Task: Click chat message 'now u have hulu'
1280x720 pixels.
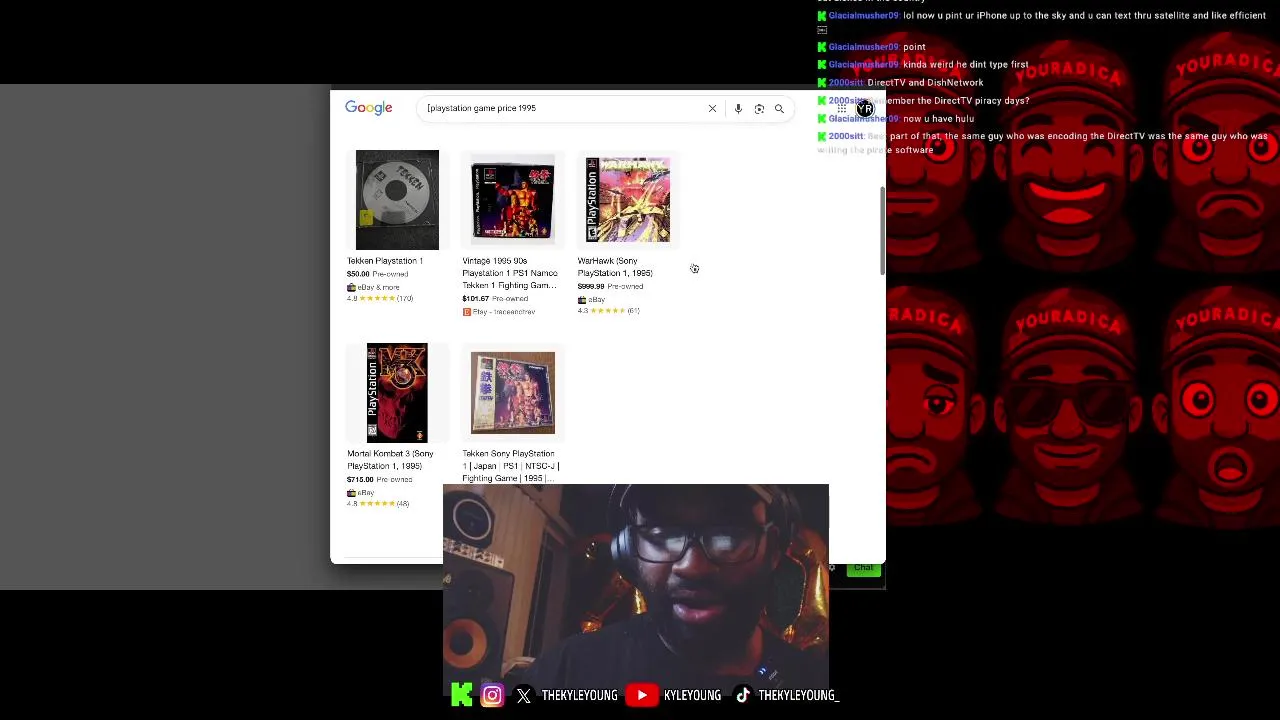Action: click(x=938, y=119)
